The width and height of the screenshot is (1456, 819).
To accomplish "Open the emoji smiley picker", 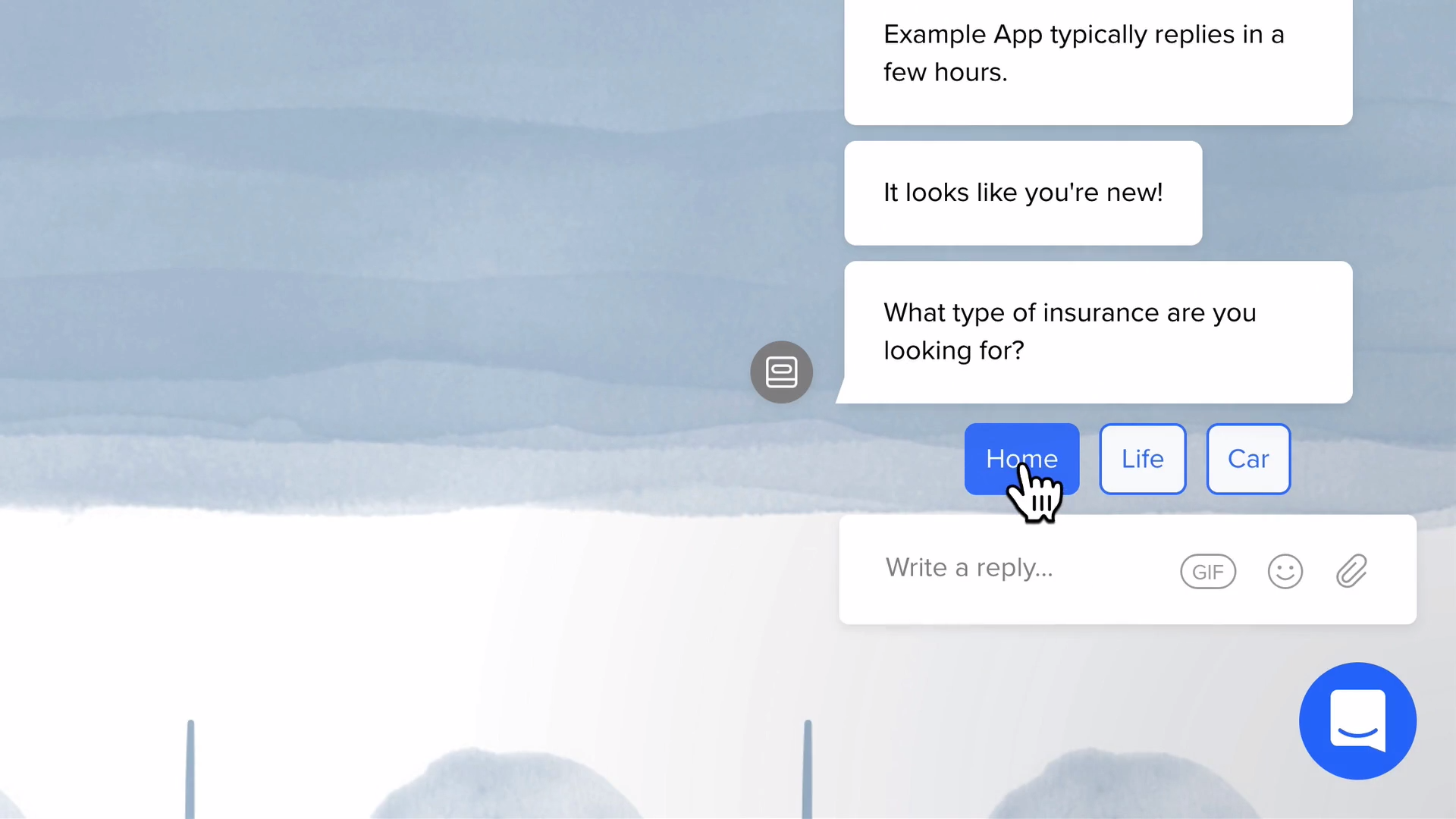I will point(1285,572).
